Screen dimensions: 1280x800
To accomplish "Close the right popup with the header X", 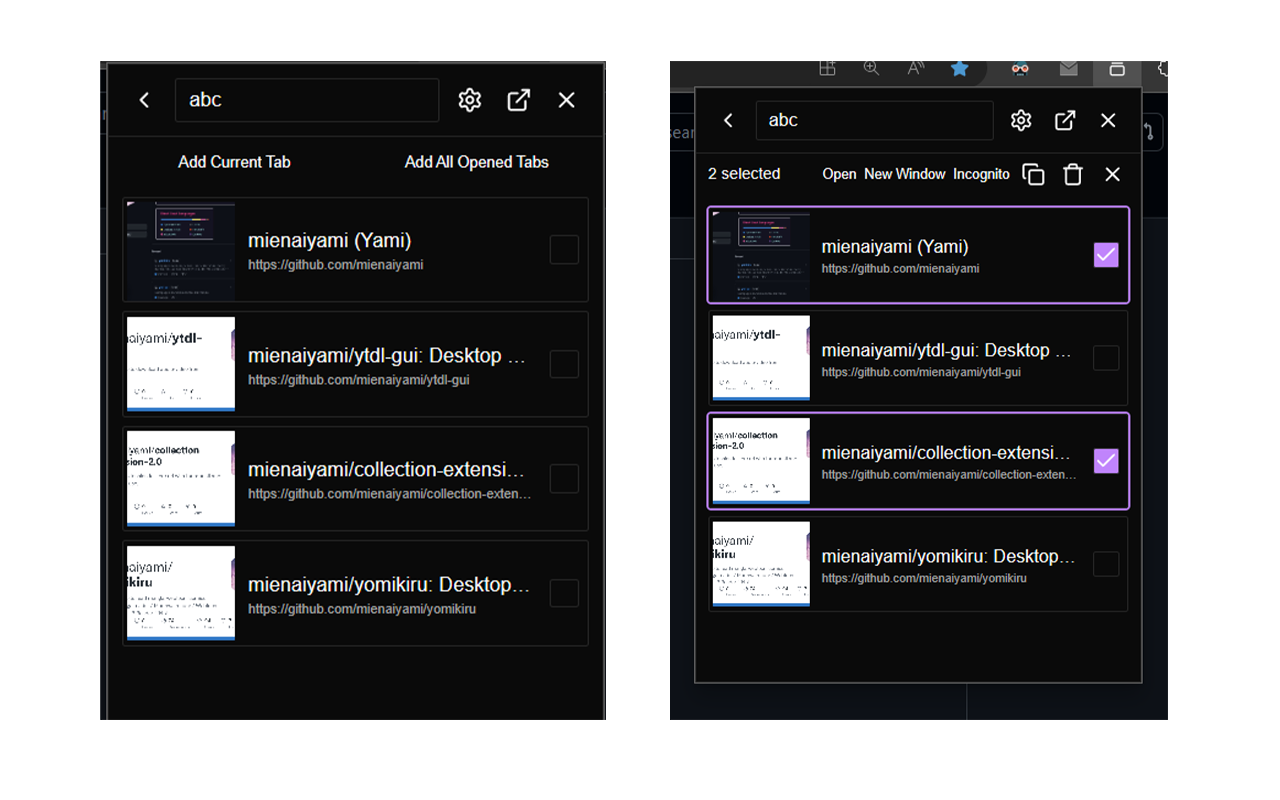I will coord(1108,120).
